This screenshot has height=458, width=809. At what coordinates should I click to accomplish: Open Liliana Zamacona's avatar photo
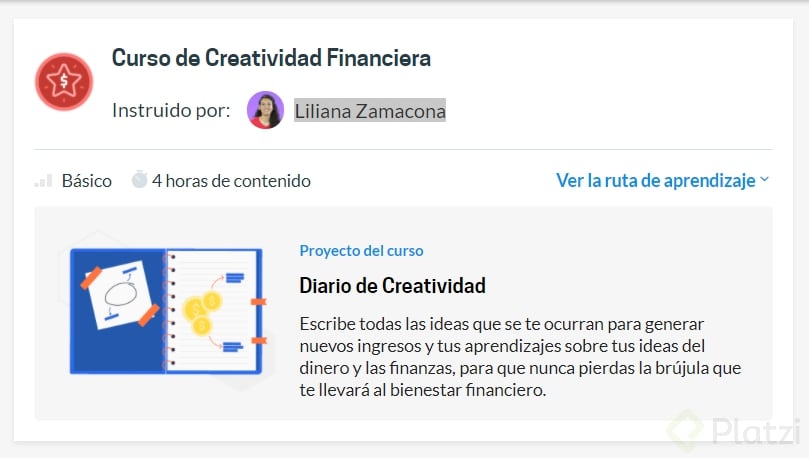click(x=265, y=110)
